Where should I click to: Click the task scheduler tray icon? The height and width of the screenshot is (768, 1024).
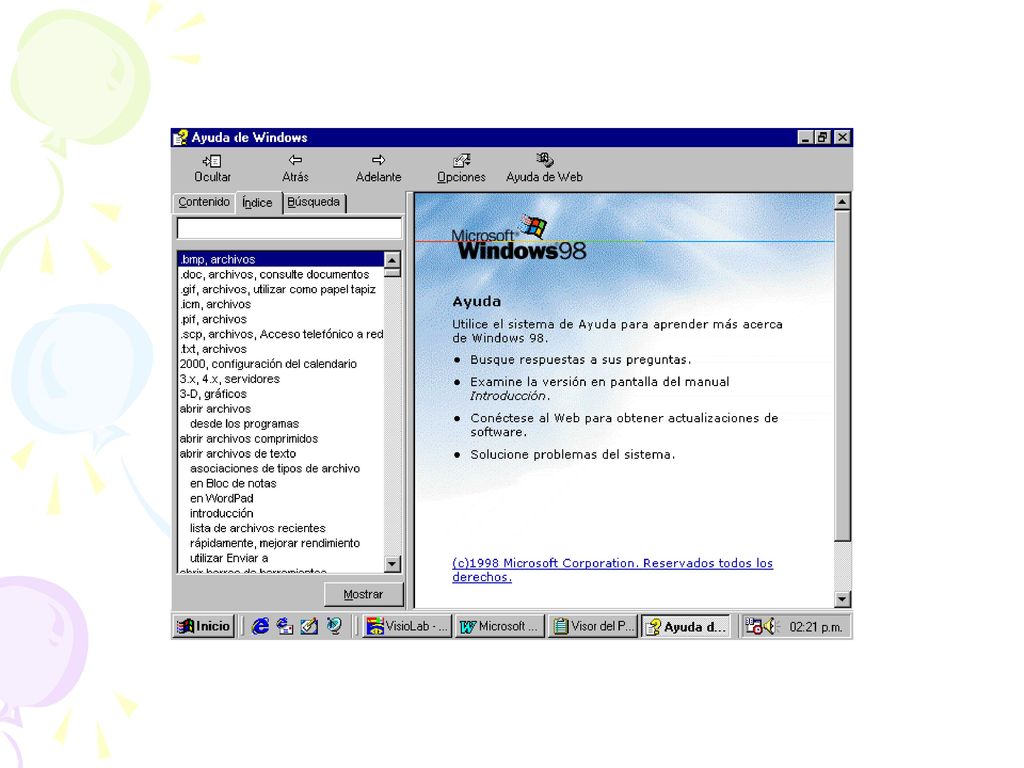754,626
